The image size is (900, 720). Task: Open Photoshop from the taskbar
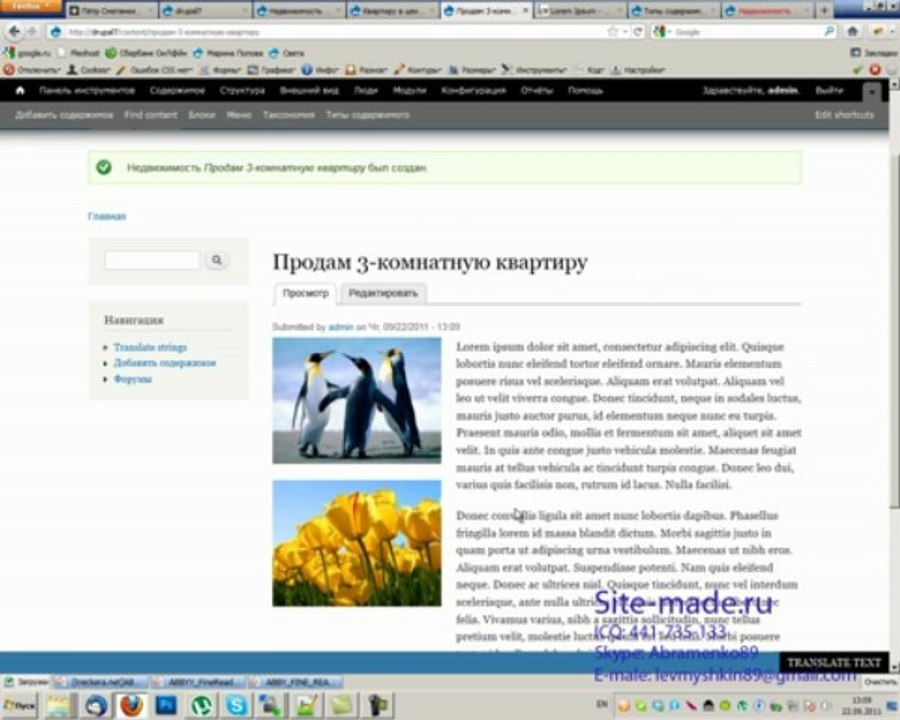tap(166, 706)
